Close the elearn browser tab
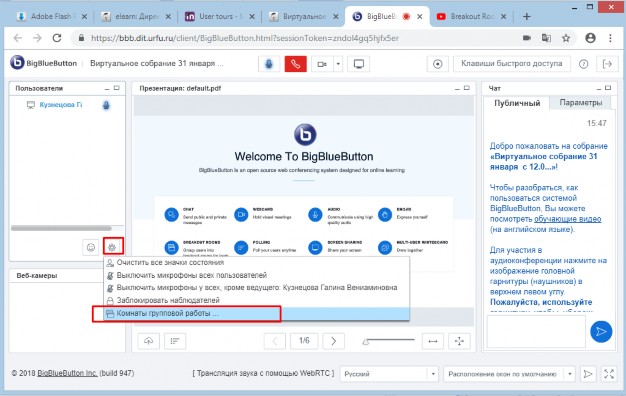Viewport: 626px width, 396px height. [x=168, y=16]
